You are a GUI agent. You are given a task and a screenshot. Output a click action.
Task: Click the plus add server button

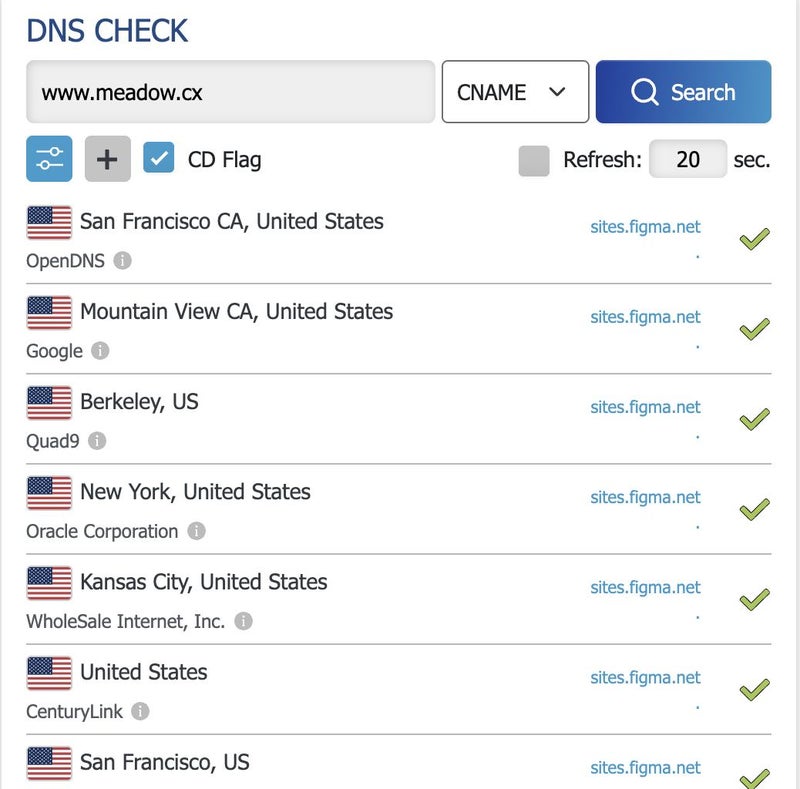pos(107,159)
